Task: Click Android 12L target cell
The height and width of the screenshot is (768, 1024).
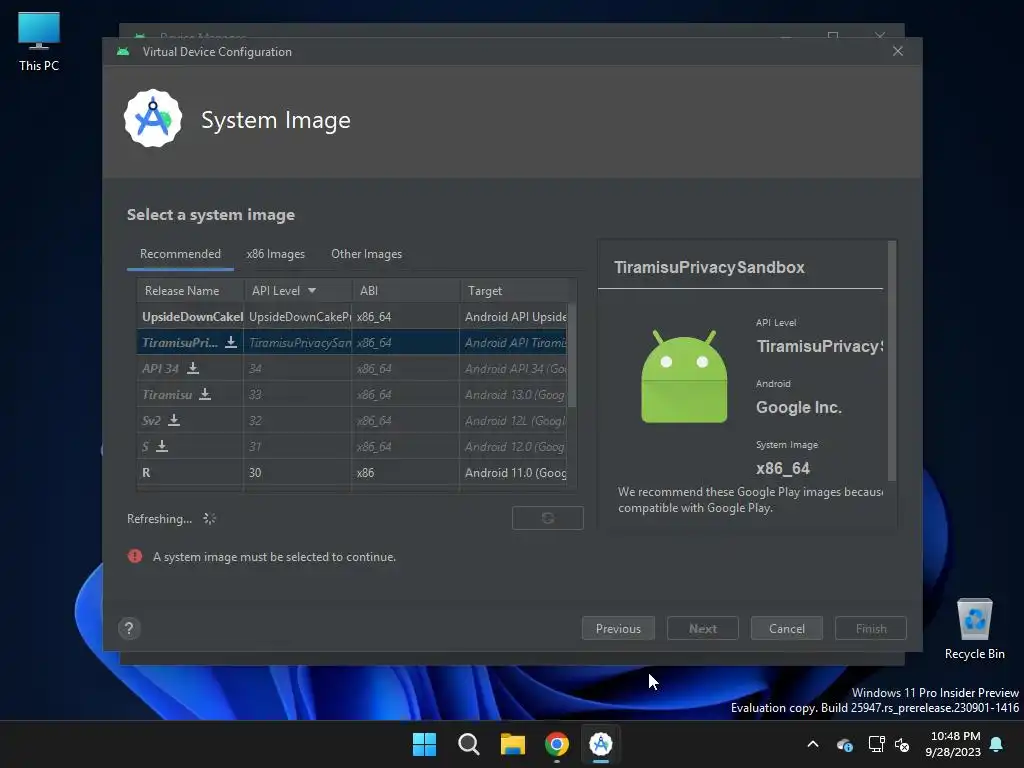Action: click(514, 421)
